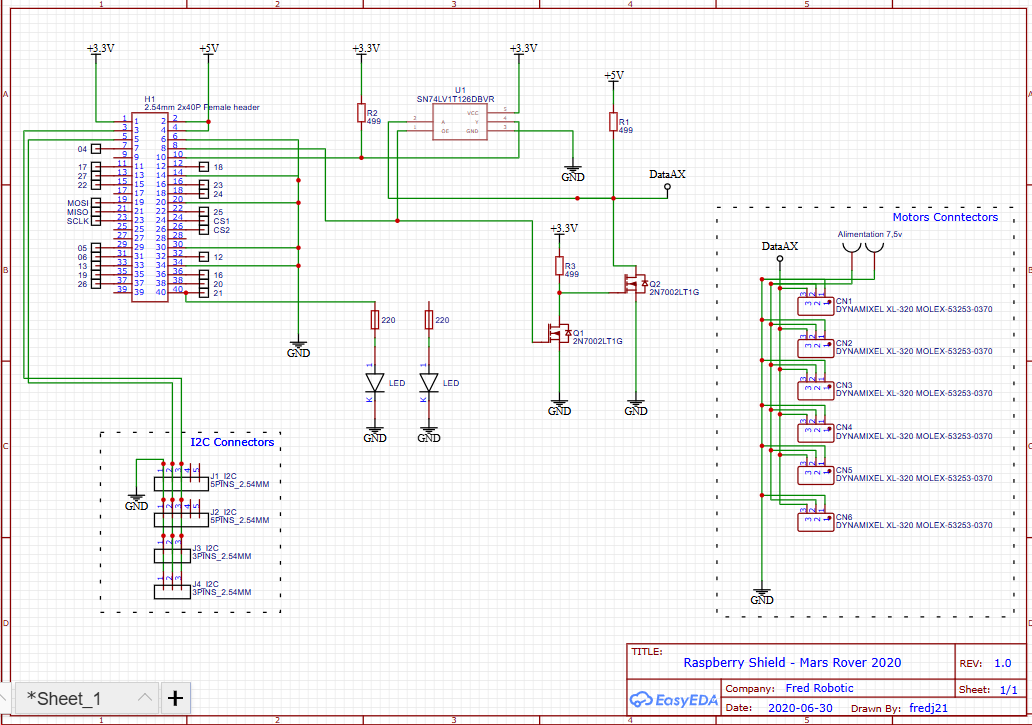Select transistor Q2 2N7002LT1G
This screenshot has height=725, width=1032.
(636, 284)
